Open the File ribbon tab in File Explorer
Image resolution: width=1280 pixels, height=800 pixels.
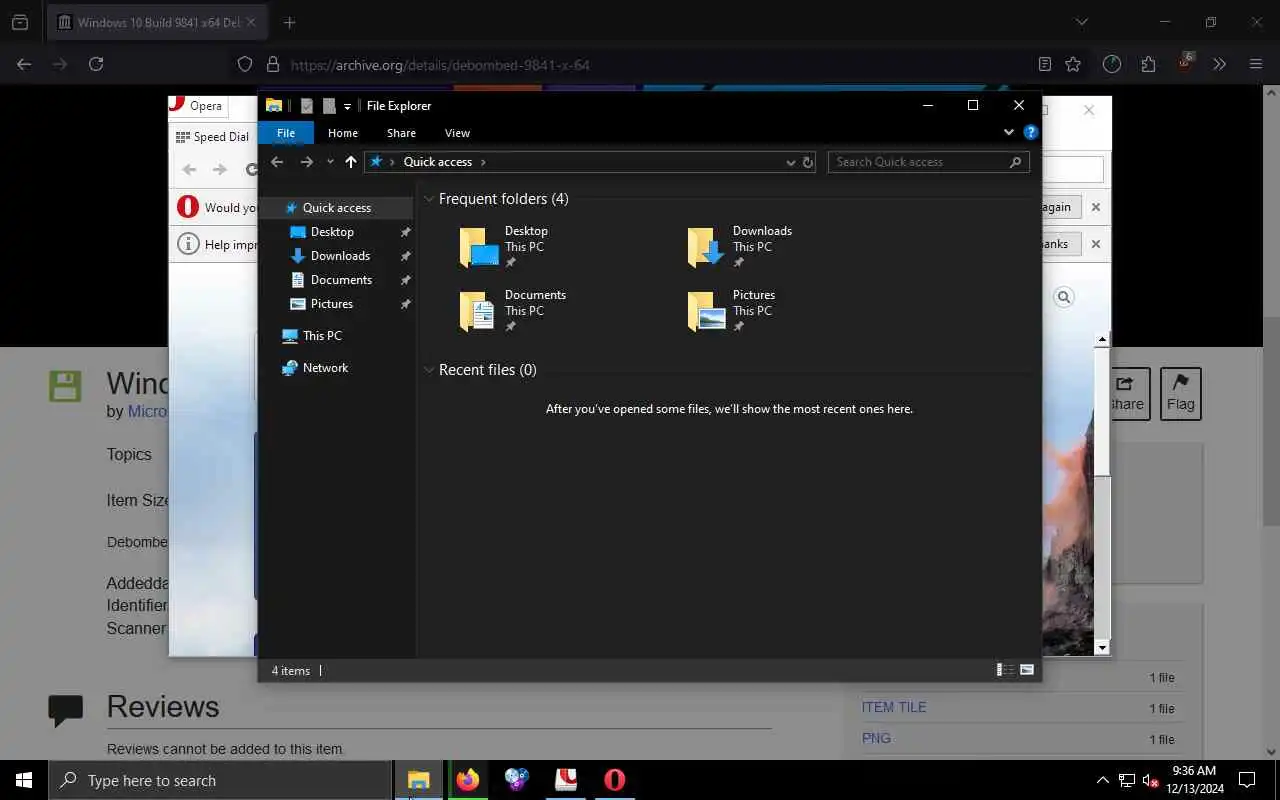coord(286,133)
